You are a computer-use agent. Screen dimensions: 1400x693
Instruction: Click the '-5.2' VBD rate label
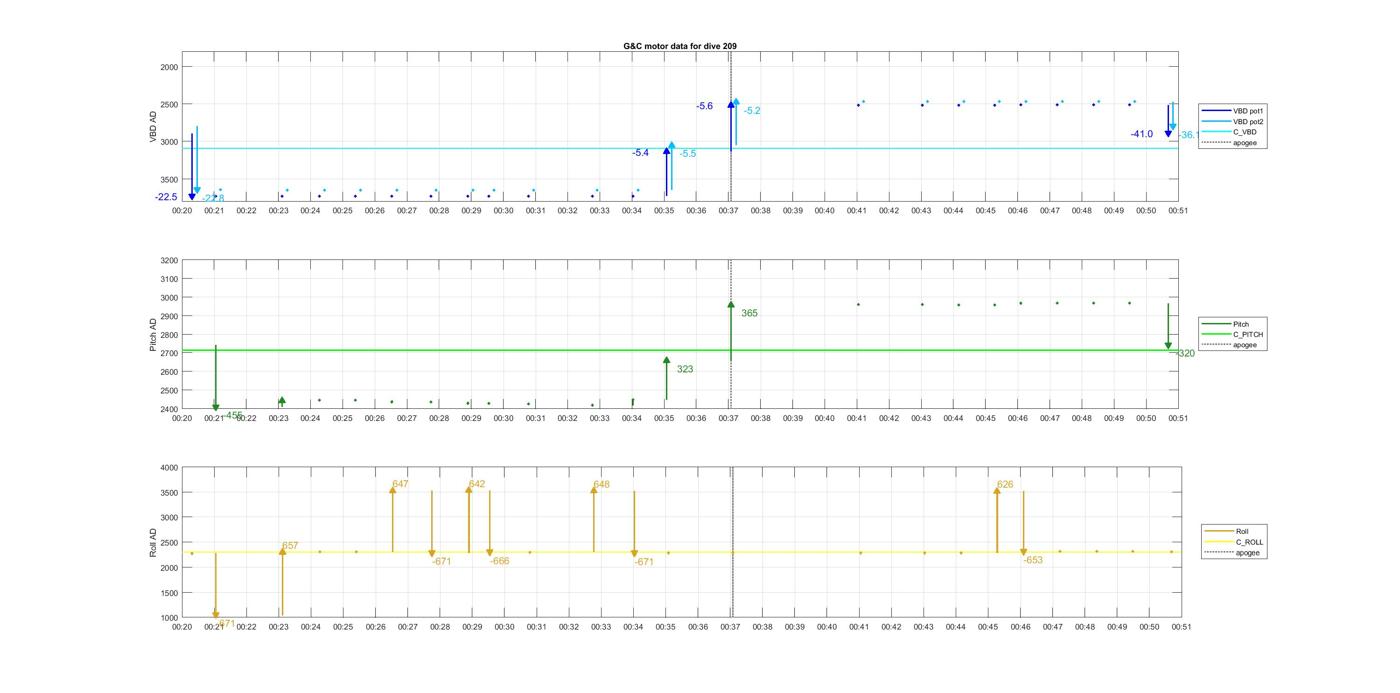coord(752,111)
